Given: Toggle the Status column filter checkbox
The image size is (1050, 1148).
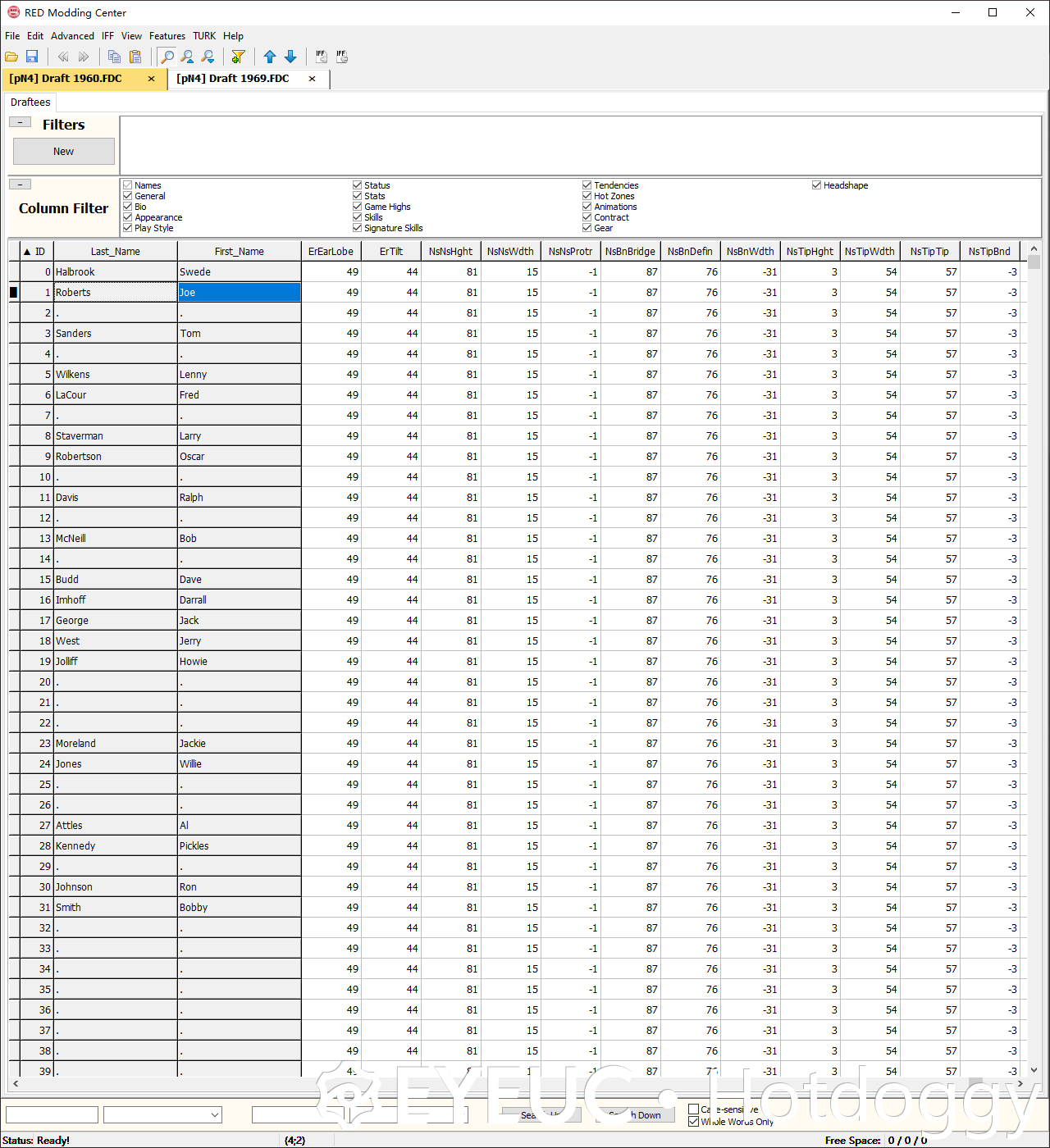Looking at the screenshot, I should coord(358,185).
